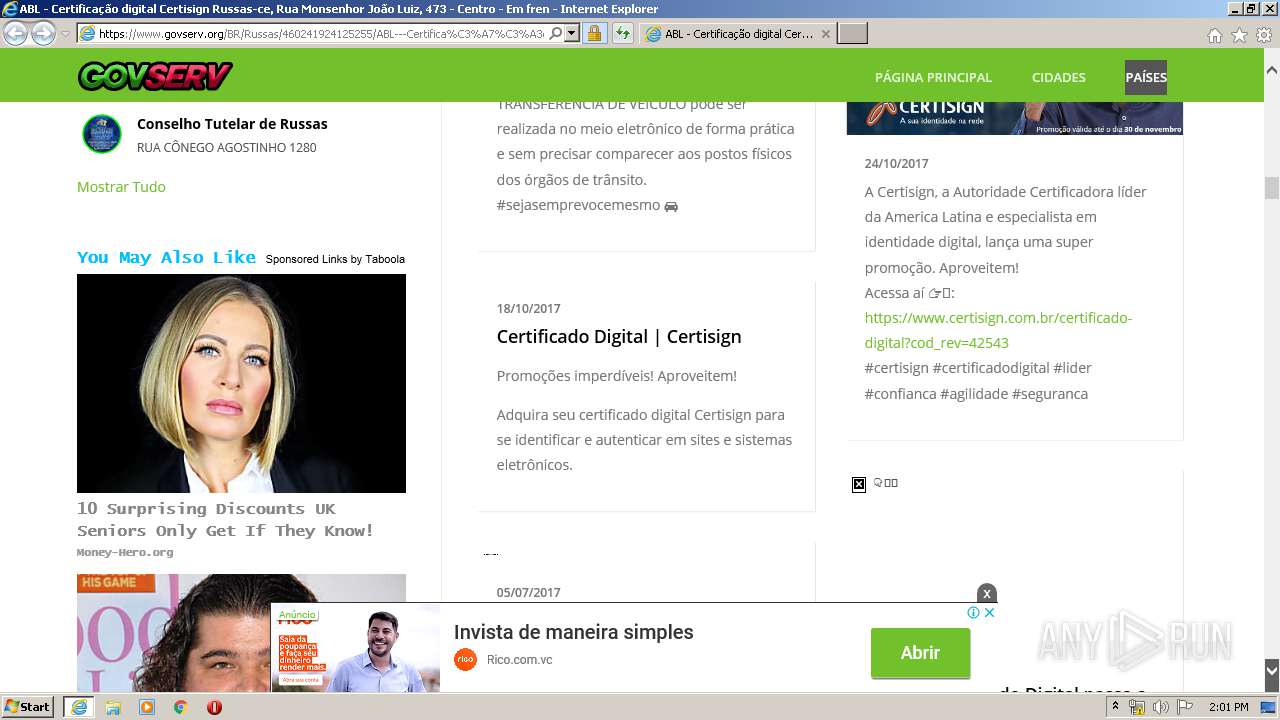Click the Promoções imperdíveis! Aproveitem! text
The height and width of the screenshot is (720, 1280).
click(617, 376)
